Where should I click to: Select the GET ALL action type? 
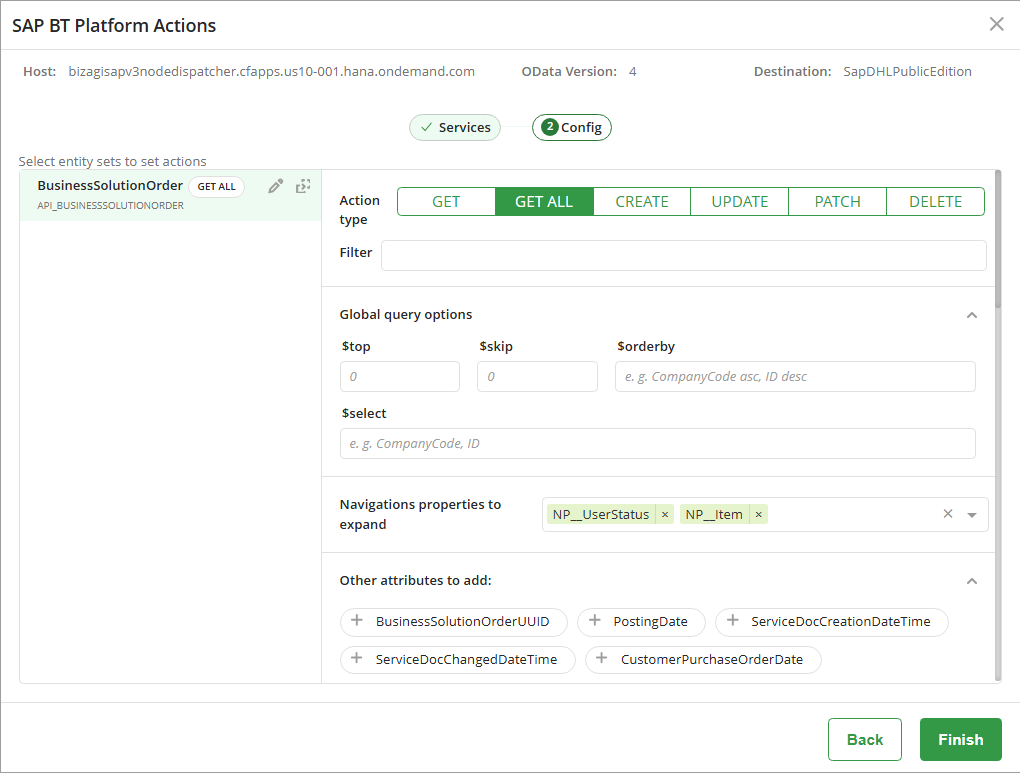pos(544,202)
